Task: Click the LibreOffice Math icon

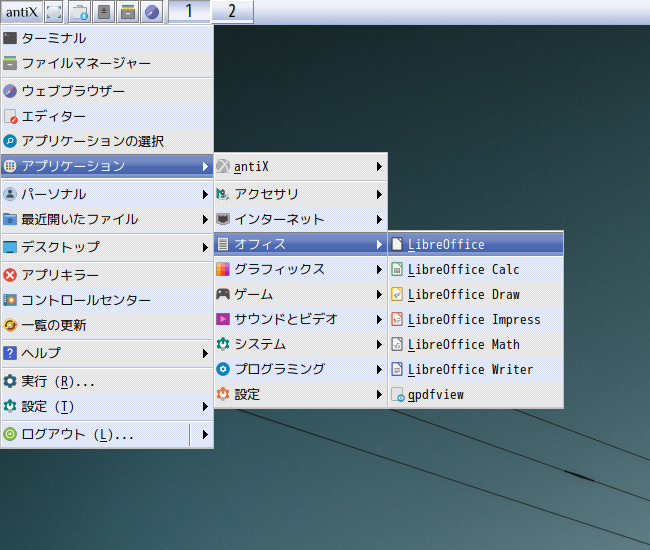Action: coord(397,344)
